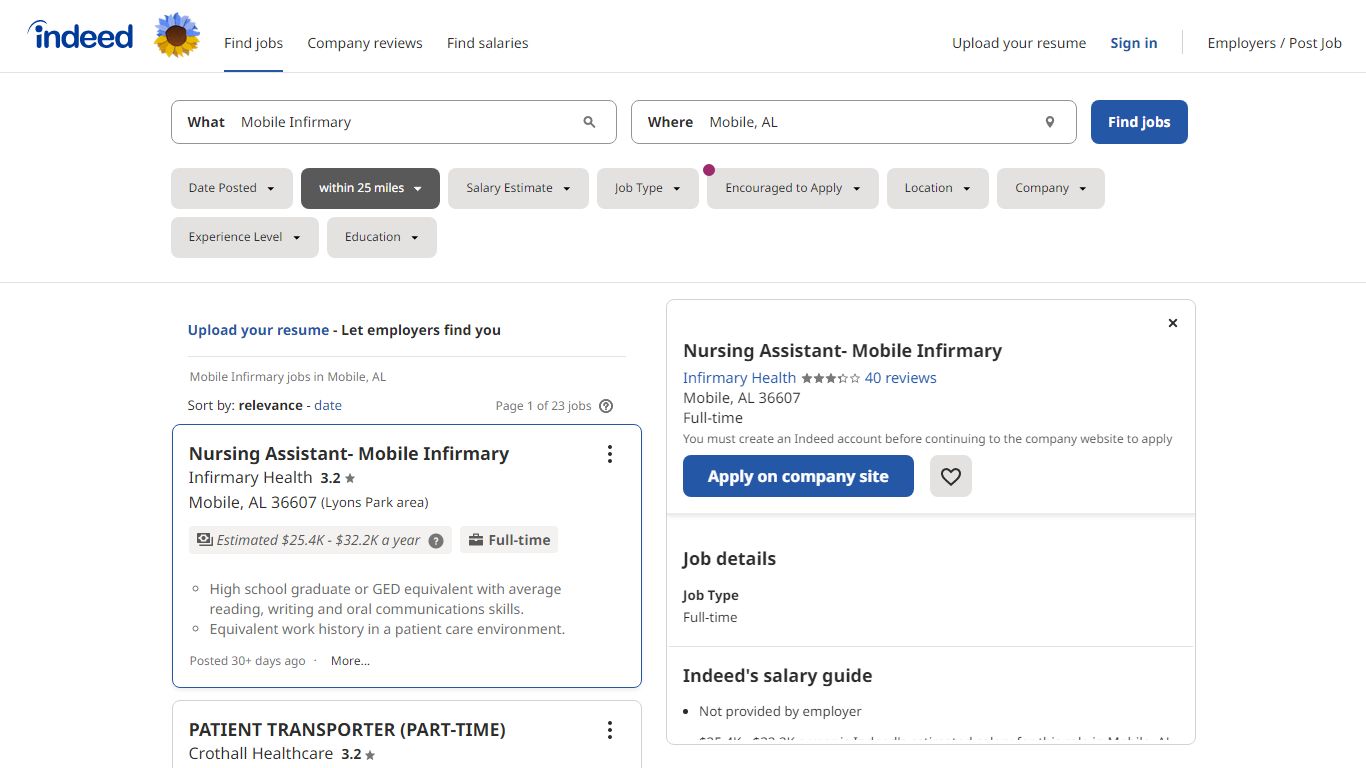
Task: Click Sign in
Action: coord(1134,43)
